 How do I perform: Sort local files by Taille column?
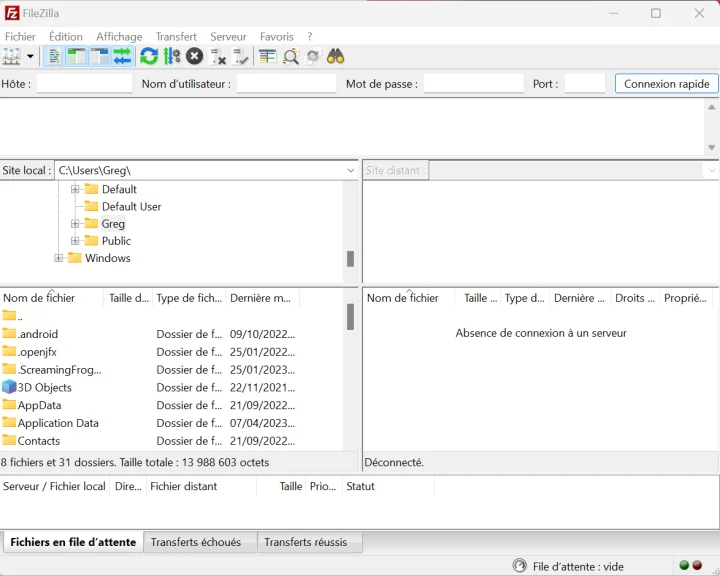click(129, 298)
